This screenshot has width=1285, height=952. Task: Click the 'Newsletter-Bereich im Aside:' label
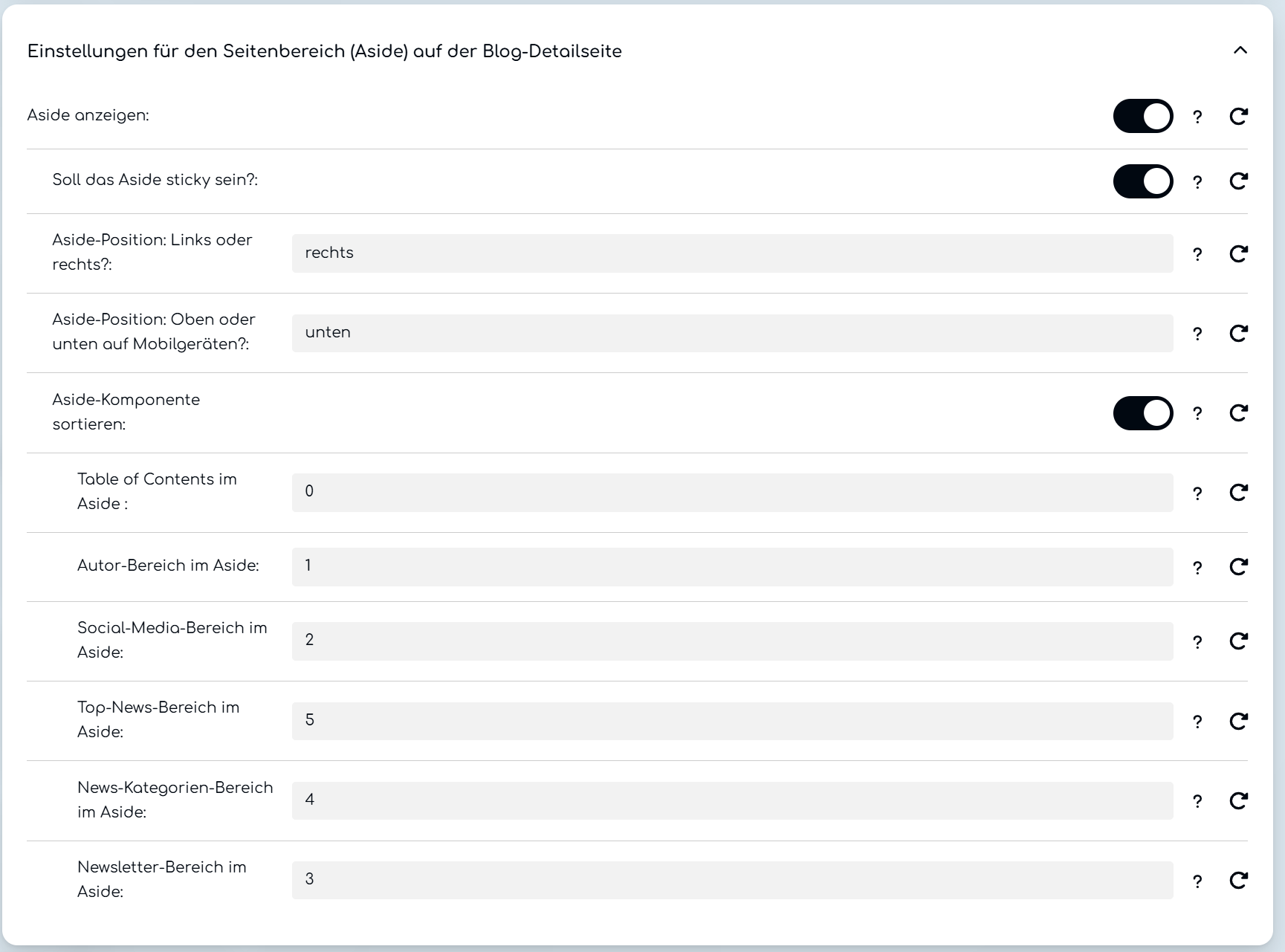161,879
